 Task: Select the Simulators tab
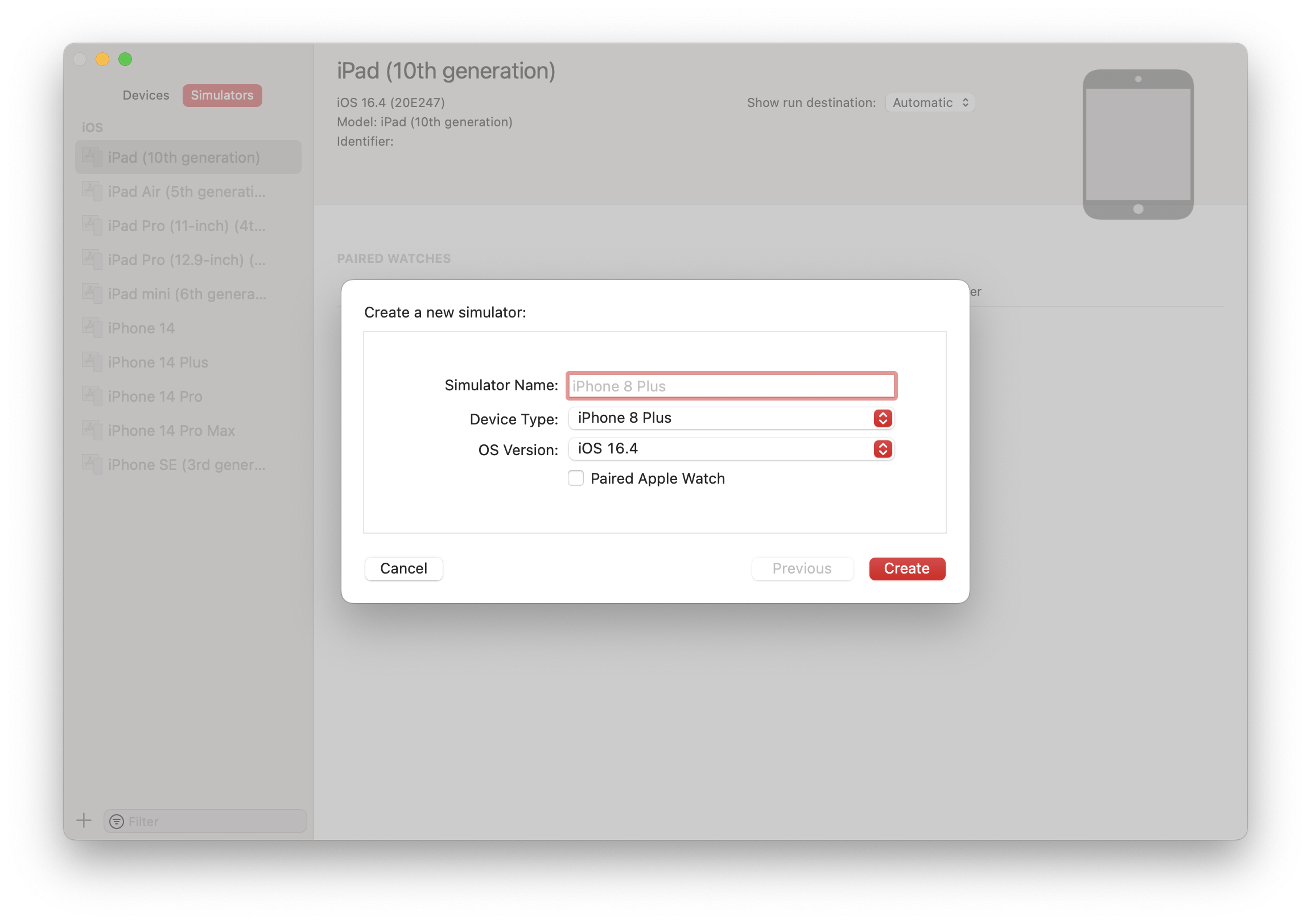point(222,96)
